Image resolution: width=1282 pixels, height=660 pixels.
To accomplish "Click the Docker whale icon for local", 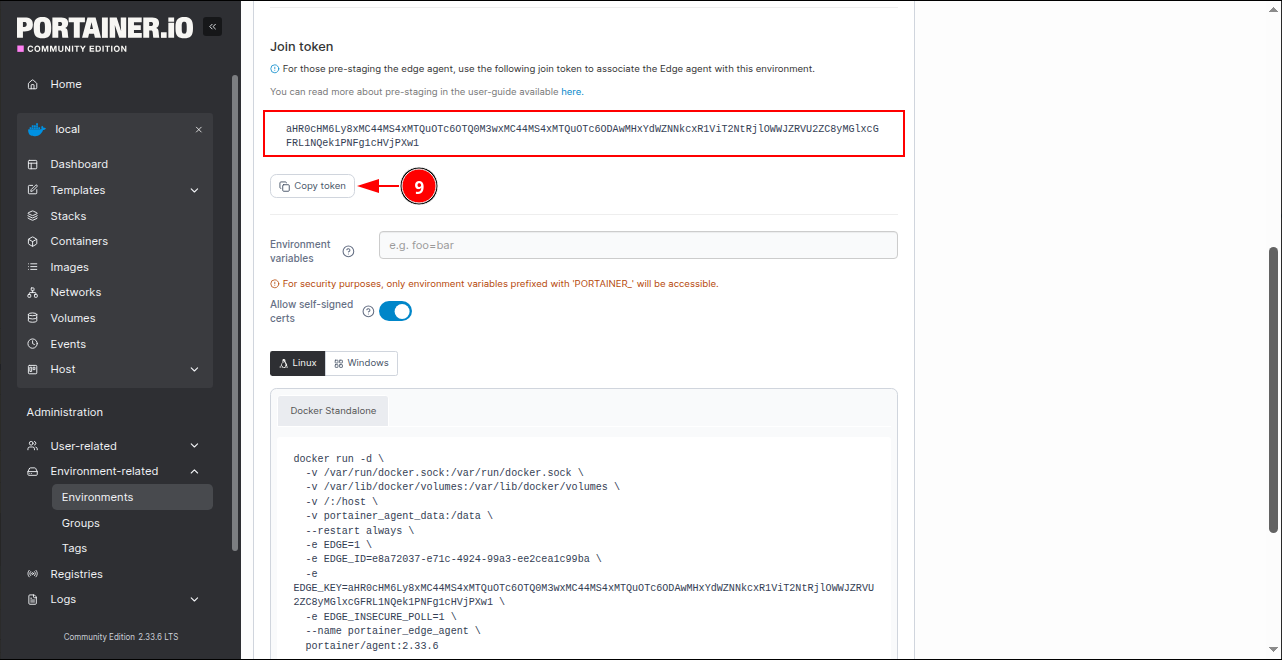I will (x=36, y=129).
